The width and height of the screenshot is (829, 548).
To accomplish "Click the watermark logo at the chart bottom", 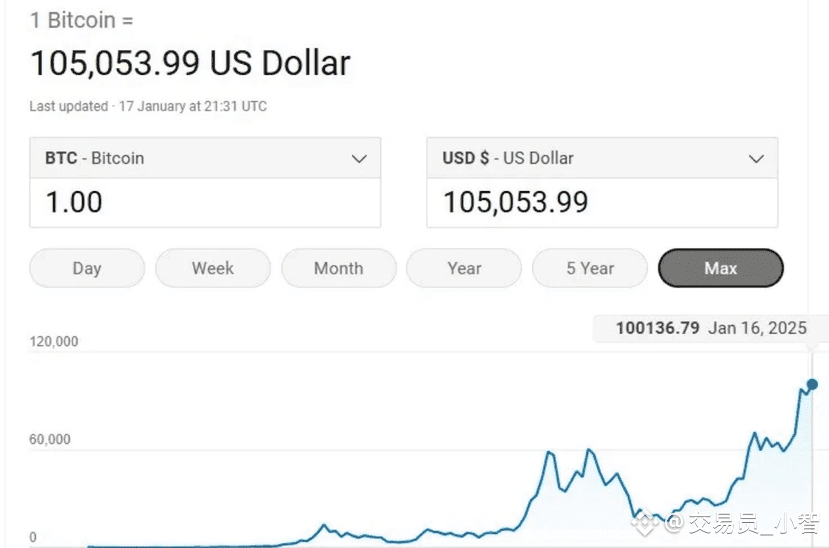I will pos(648,521).
